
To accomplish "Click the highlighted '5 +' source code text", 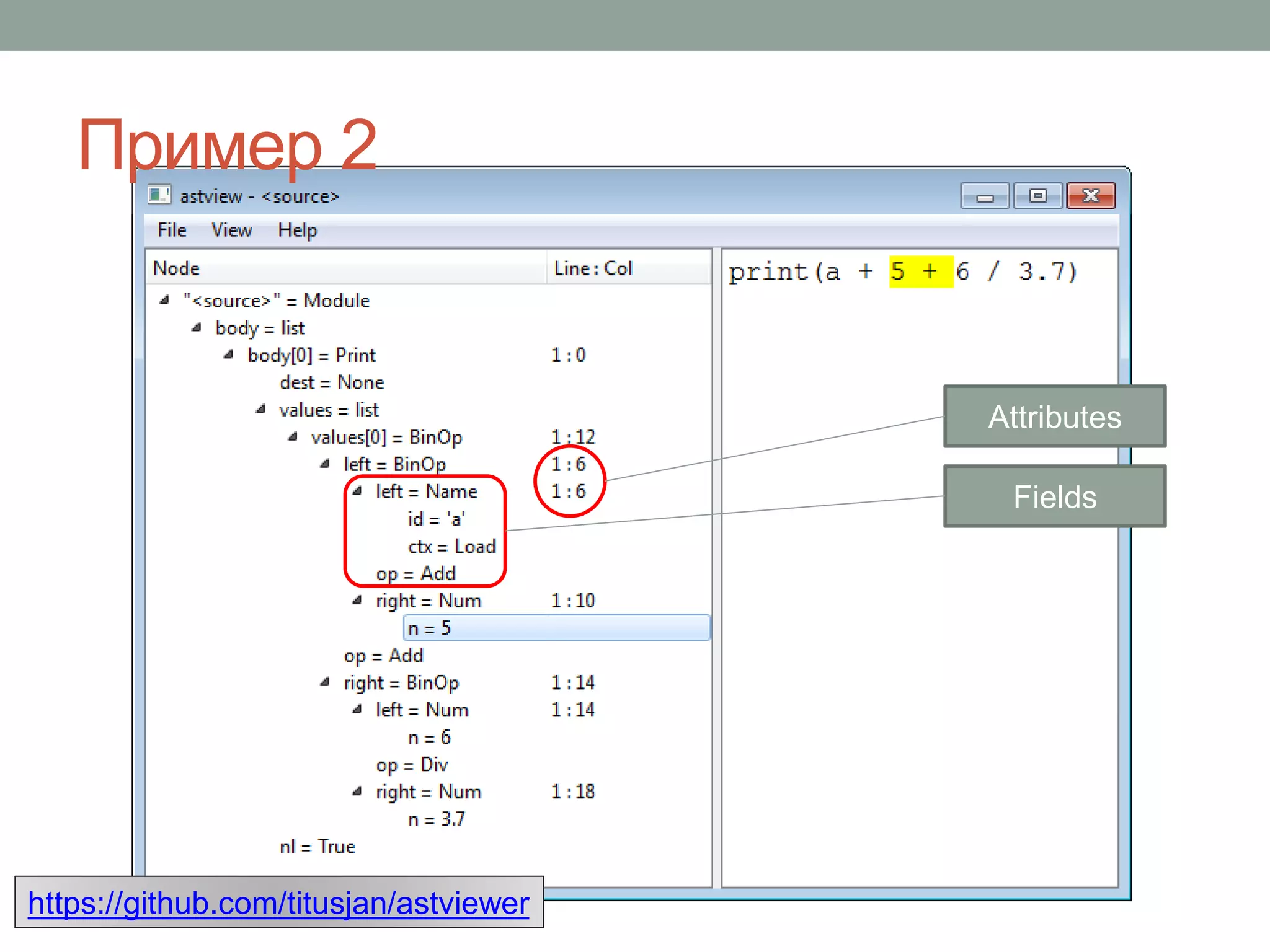I will click(x=921, y=271).
